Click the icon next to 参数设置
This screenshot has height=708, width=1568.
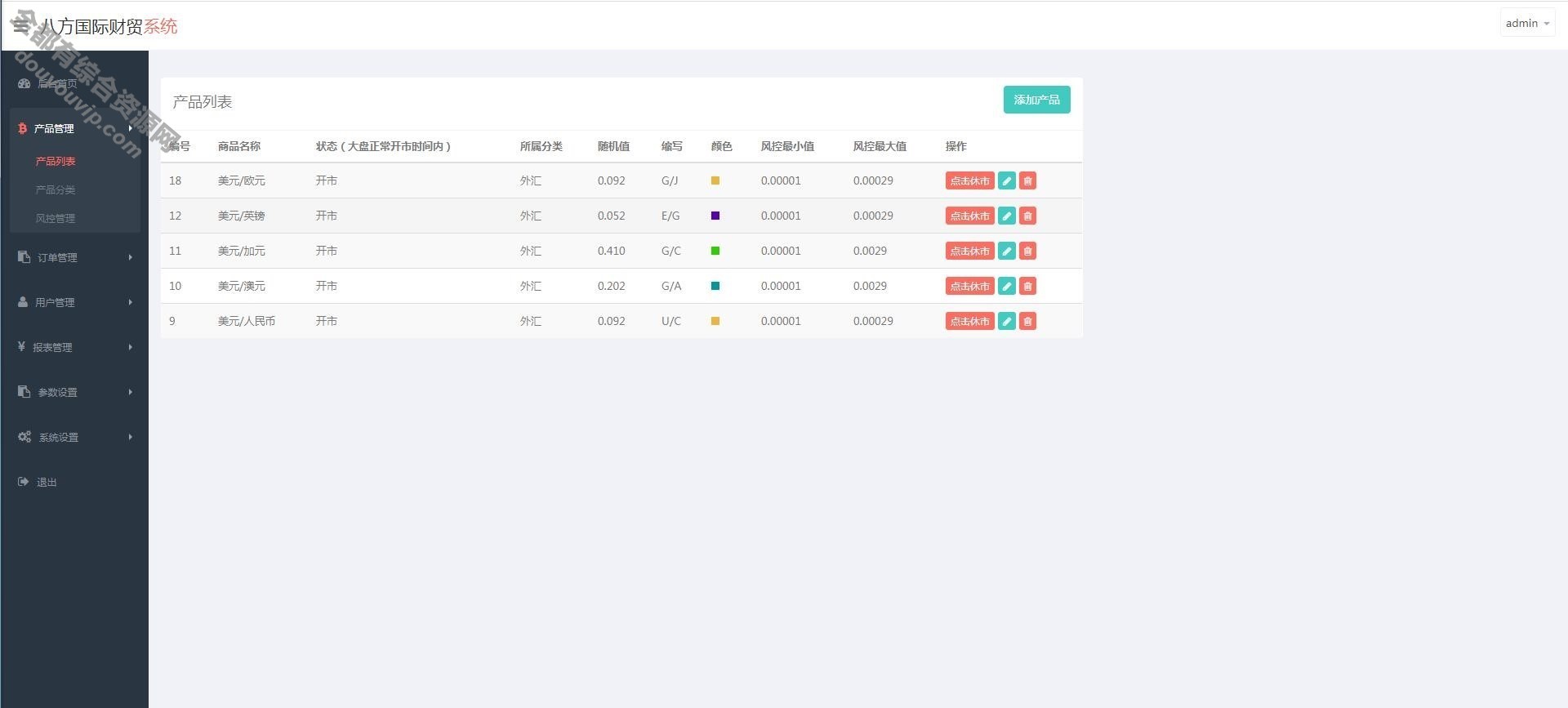click(x=24, y=392)
